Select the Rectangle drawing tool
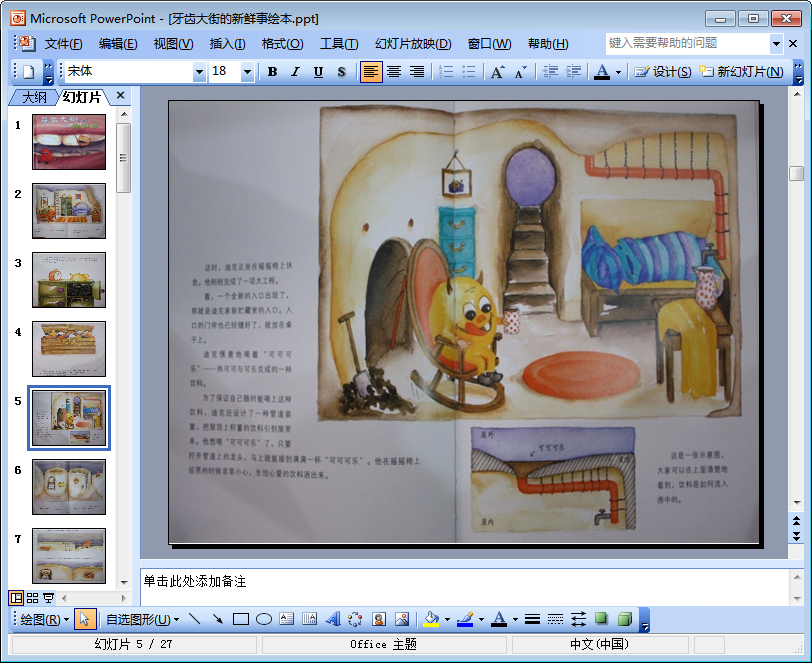Image resolution: width=812 pixels, height=663 pixels. 241,619
